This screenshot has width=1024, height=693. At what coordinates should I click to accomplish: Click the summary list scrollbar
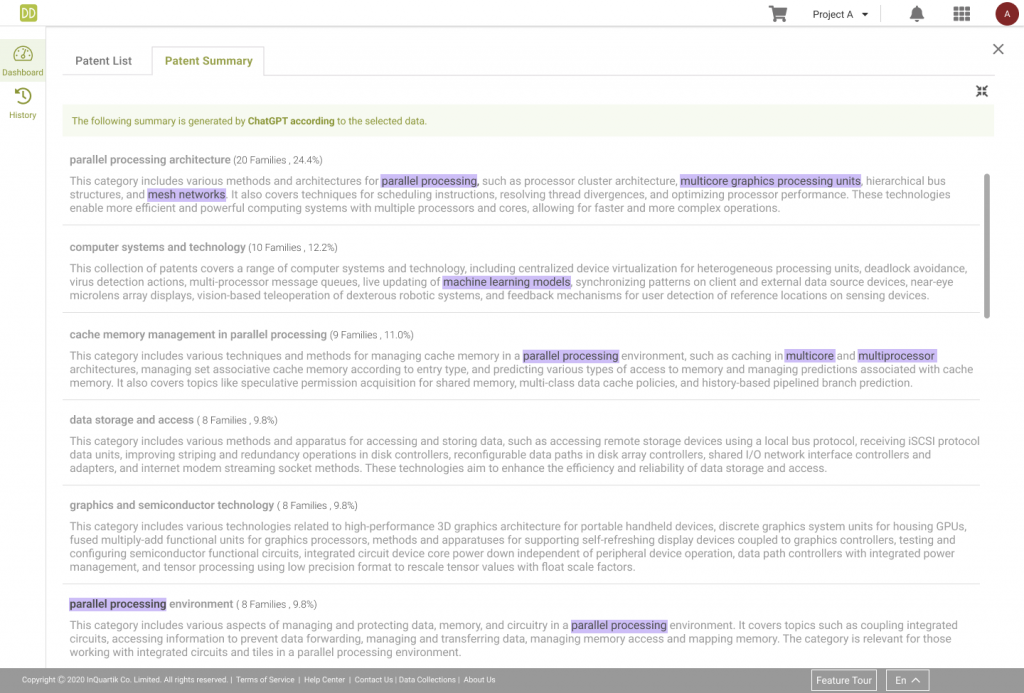pyautogui.click(x=986, y=246)
